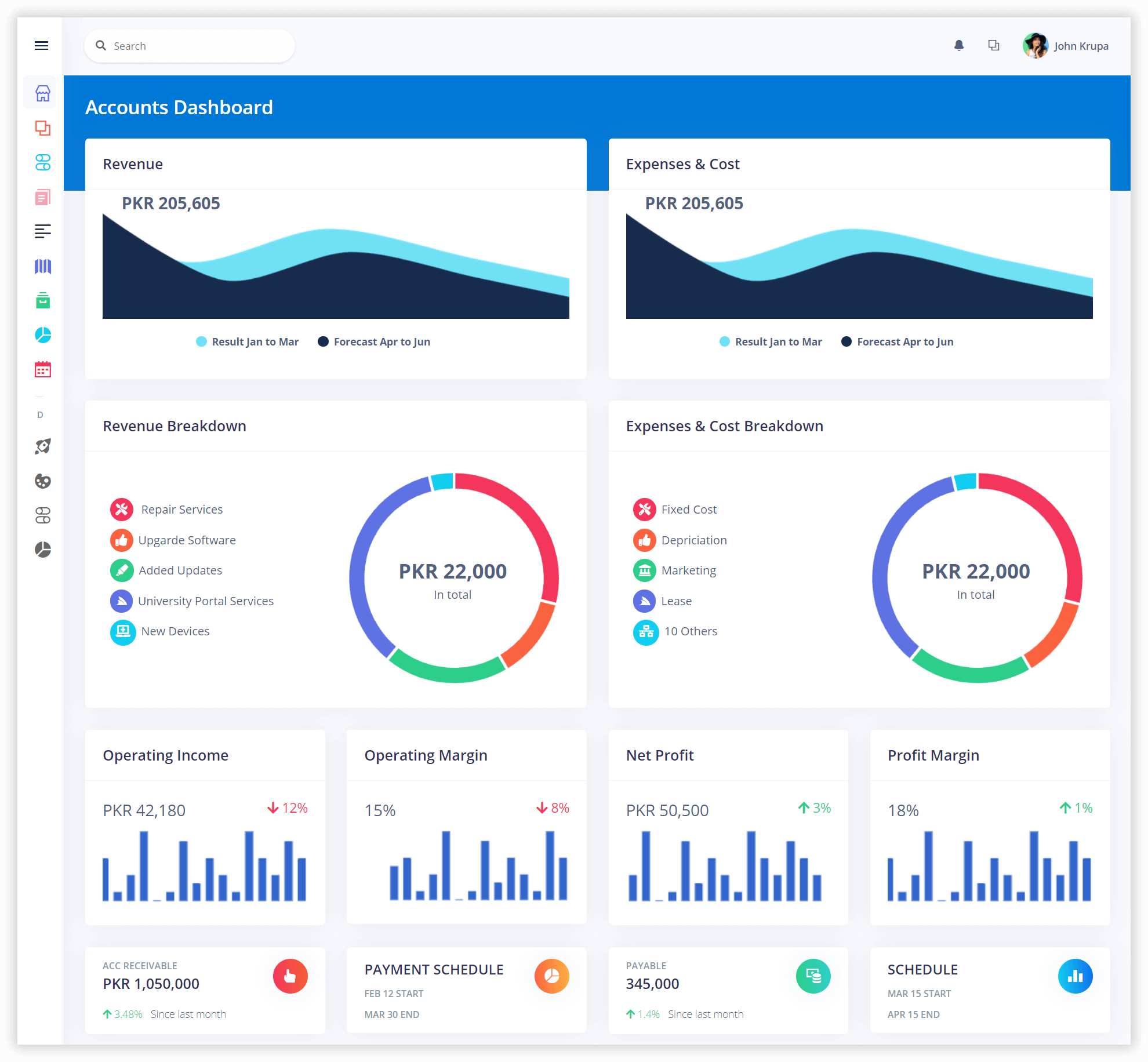Click the 12% decrease indicator

coord(288,808)
